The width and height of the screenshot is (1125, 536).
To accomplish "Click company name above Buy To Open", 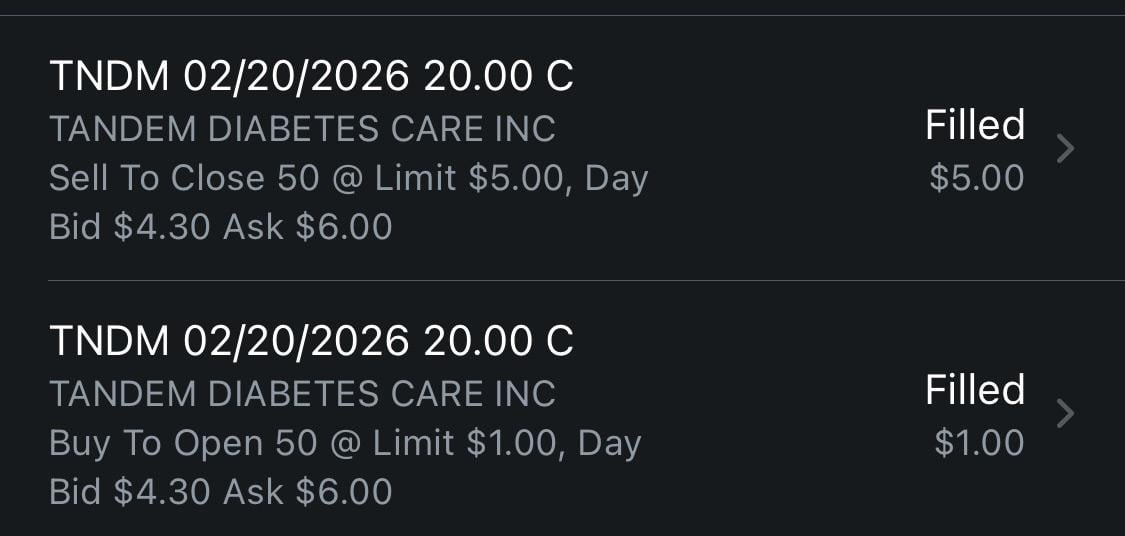I will [x=302, y=393].
